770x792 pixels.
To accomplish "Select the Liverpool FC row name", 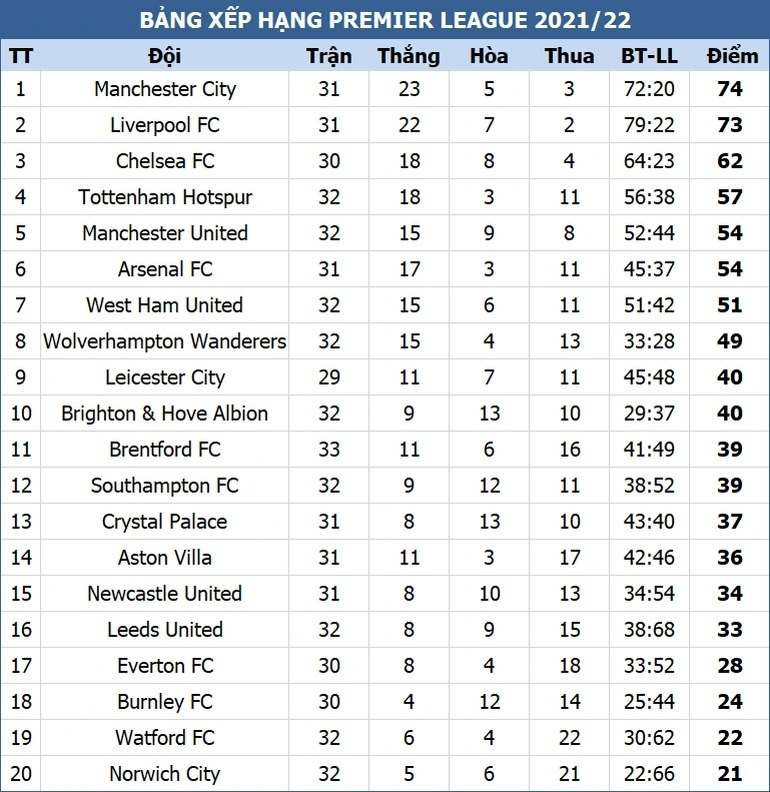I will coord(165,125).
